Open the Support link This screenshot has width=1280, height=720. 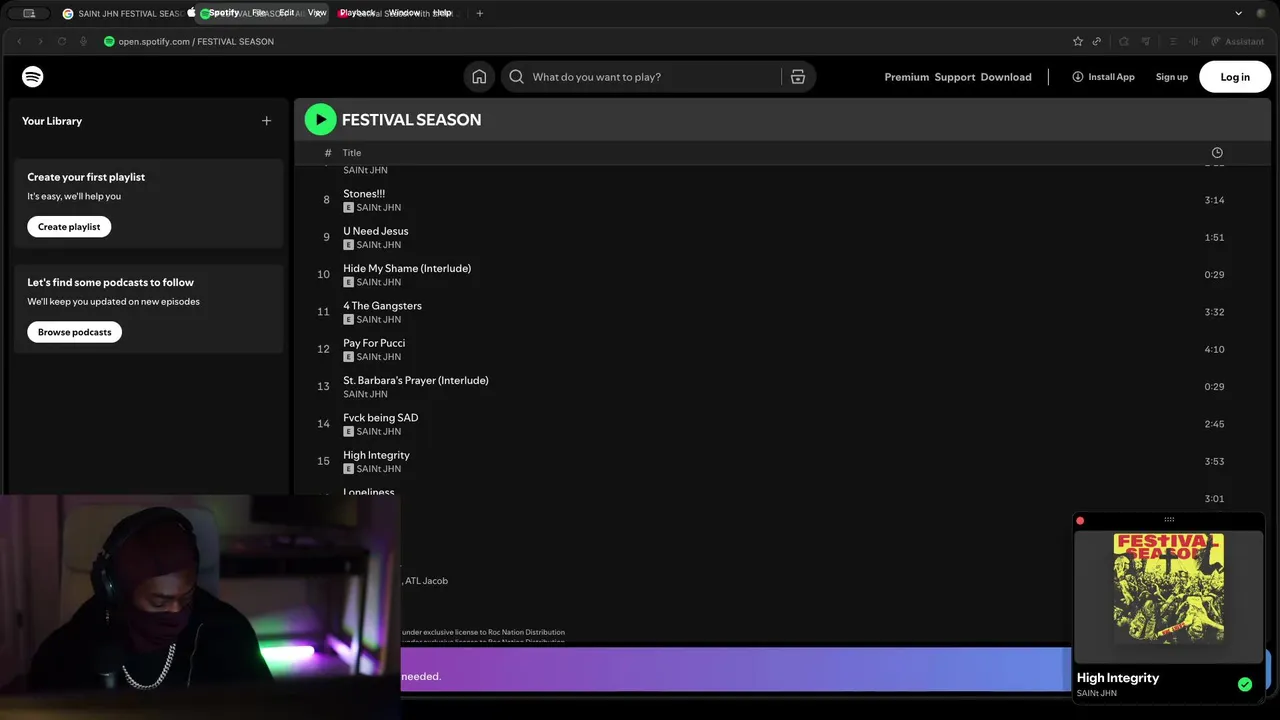click(x=955, y=77)
